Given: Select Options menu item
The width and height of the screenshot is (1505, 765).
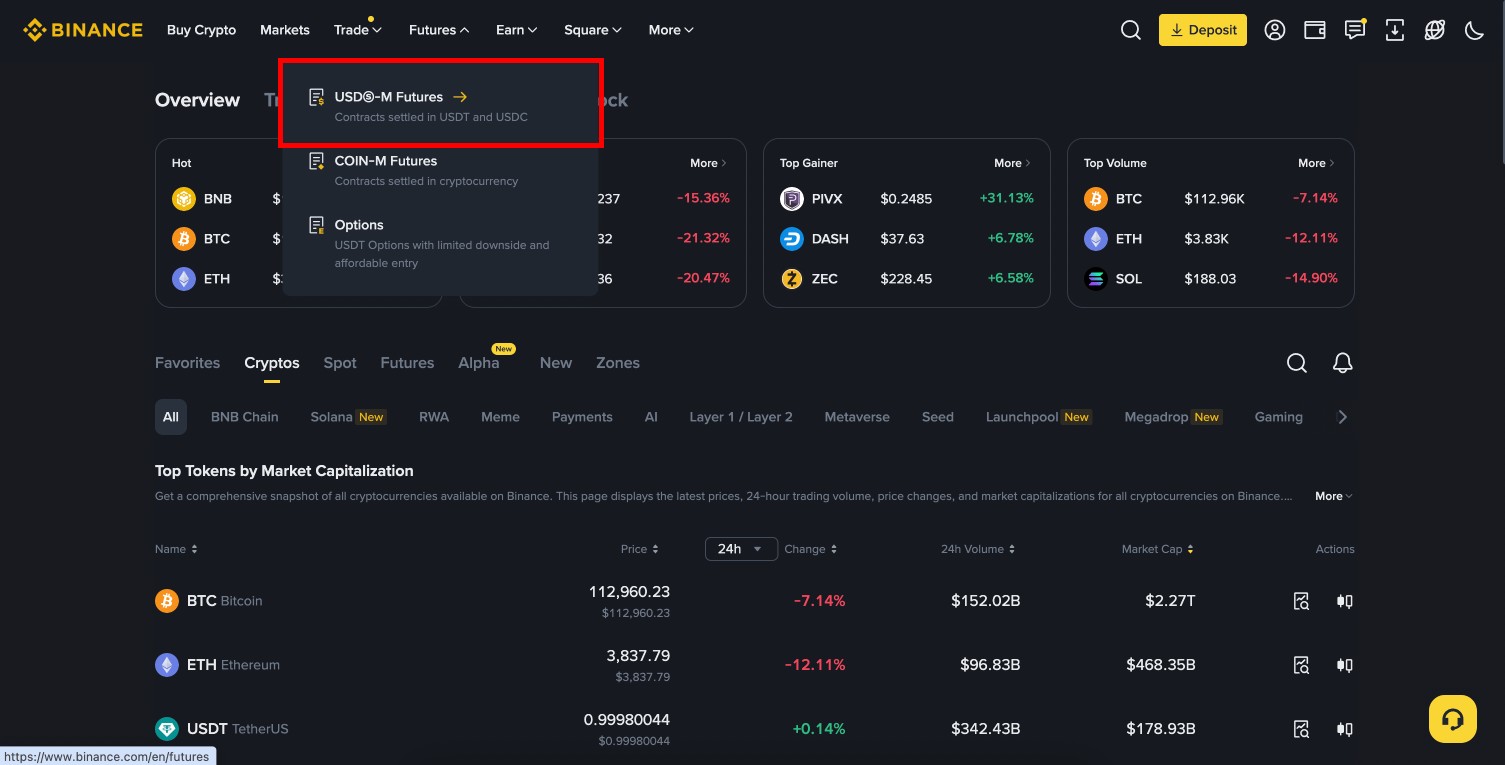Looking at the screenshot, I should [440, 243].
